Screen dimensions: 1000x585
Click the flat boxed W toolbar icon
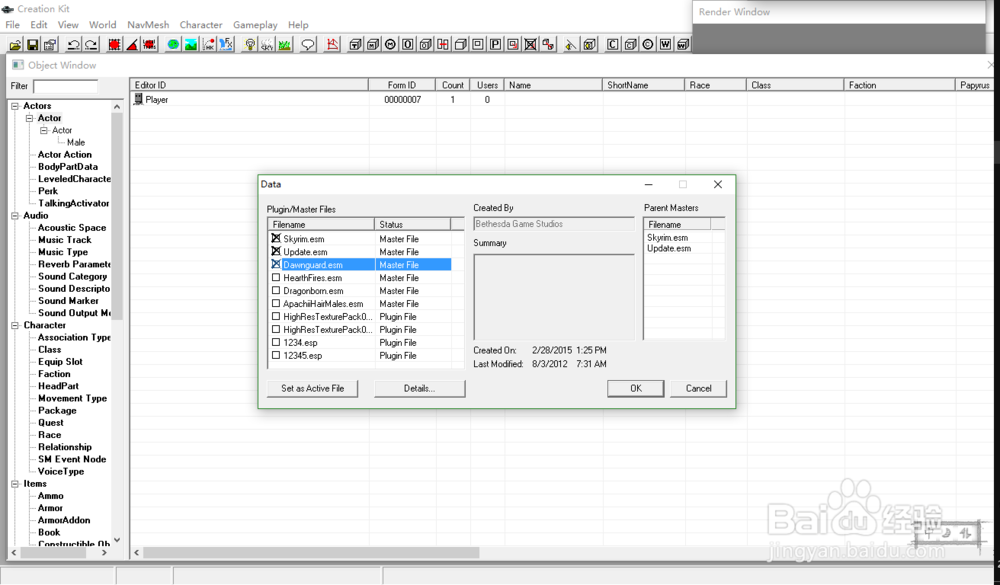tap(665, 45)
